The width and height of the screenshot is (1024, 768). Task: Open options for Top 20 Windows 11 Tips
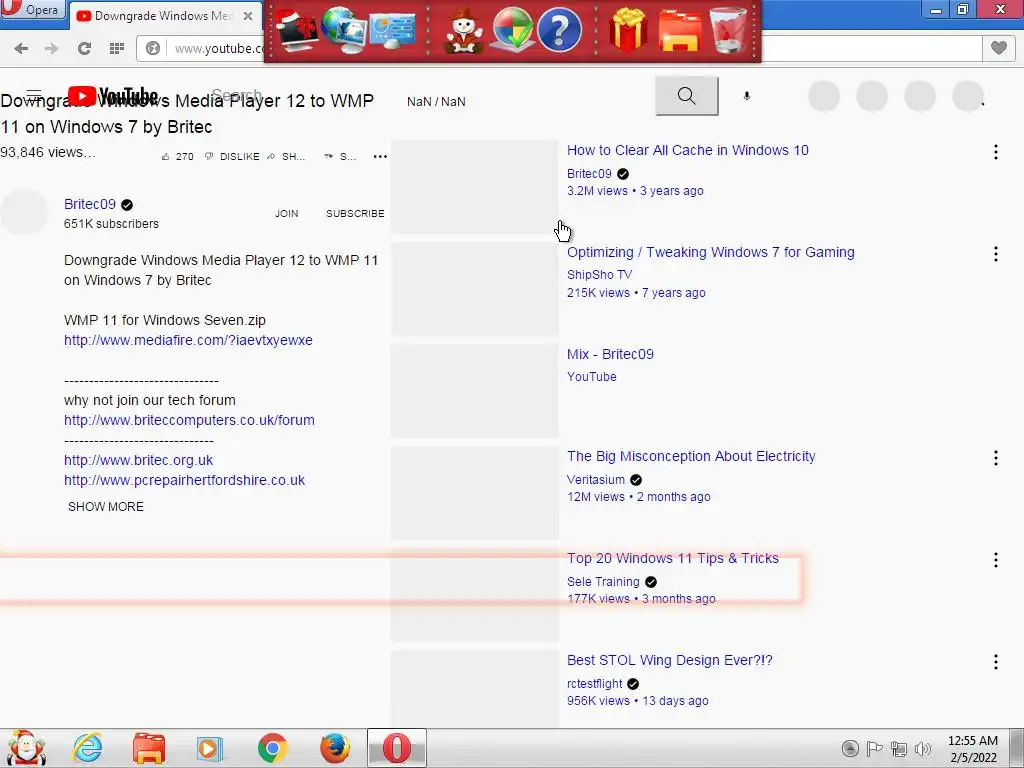click(x=996, y=560)
